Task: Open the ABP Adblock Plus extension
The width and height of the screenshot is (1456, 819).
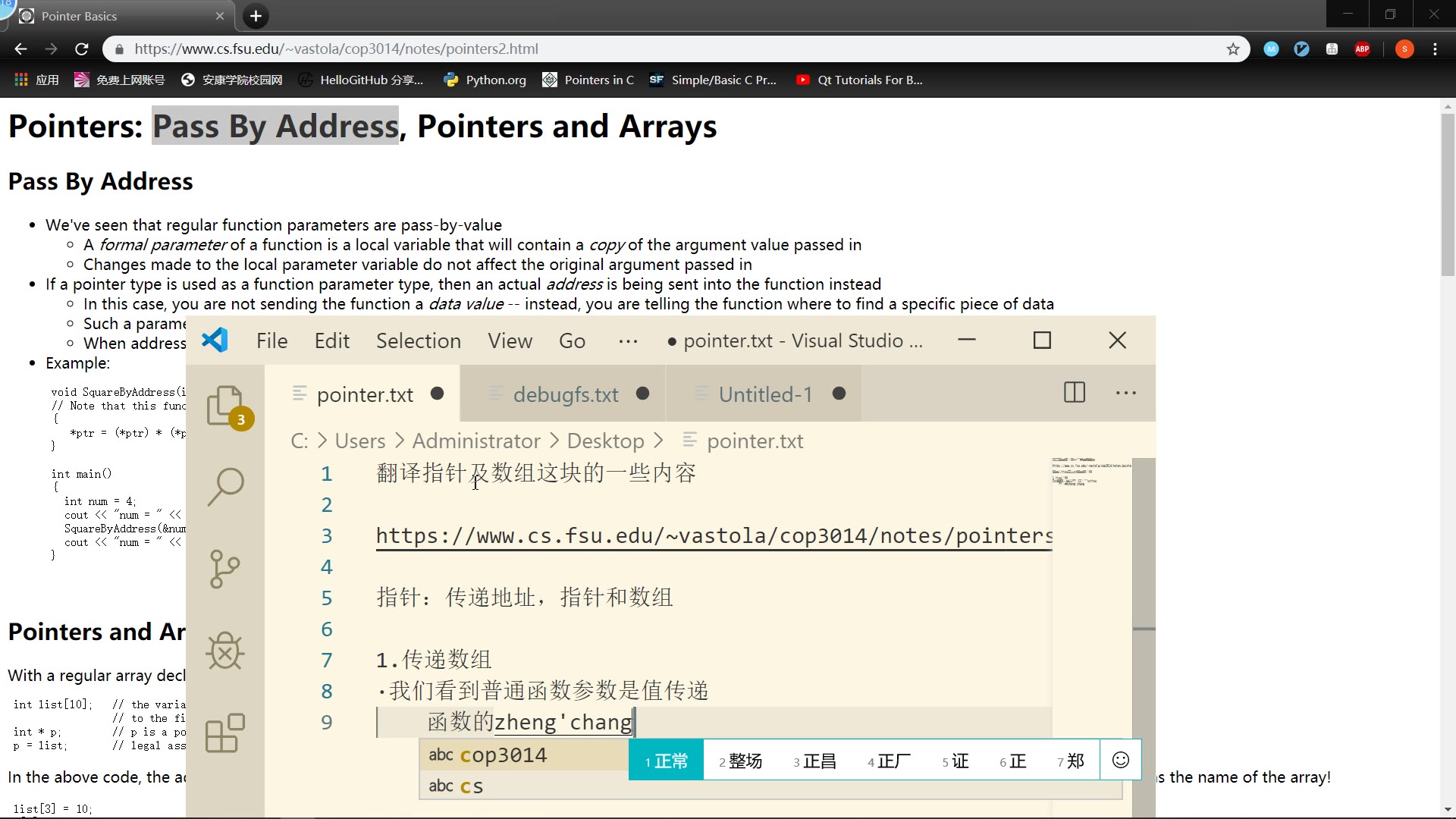Action: (1363, 49)
